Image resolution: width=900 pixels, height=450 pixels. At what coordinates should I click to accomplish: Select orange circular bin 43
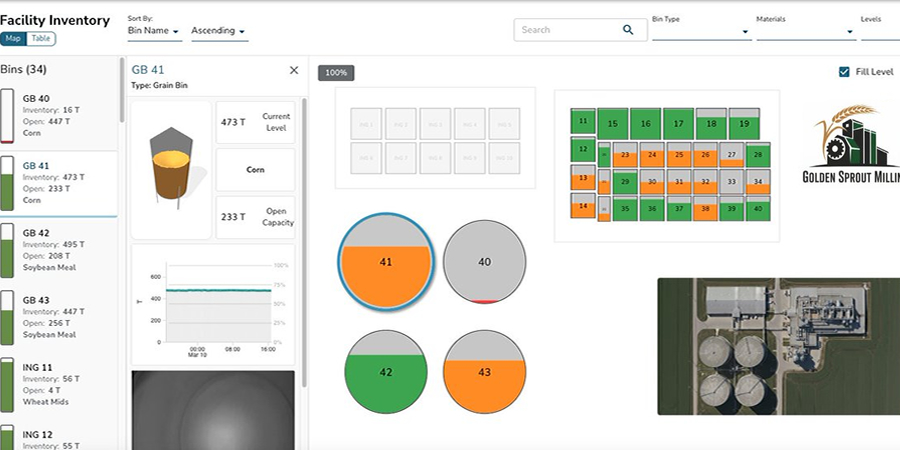pos(485,370)
